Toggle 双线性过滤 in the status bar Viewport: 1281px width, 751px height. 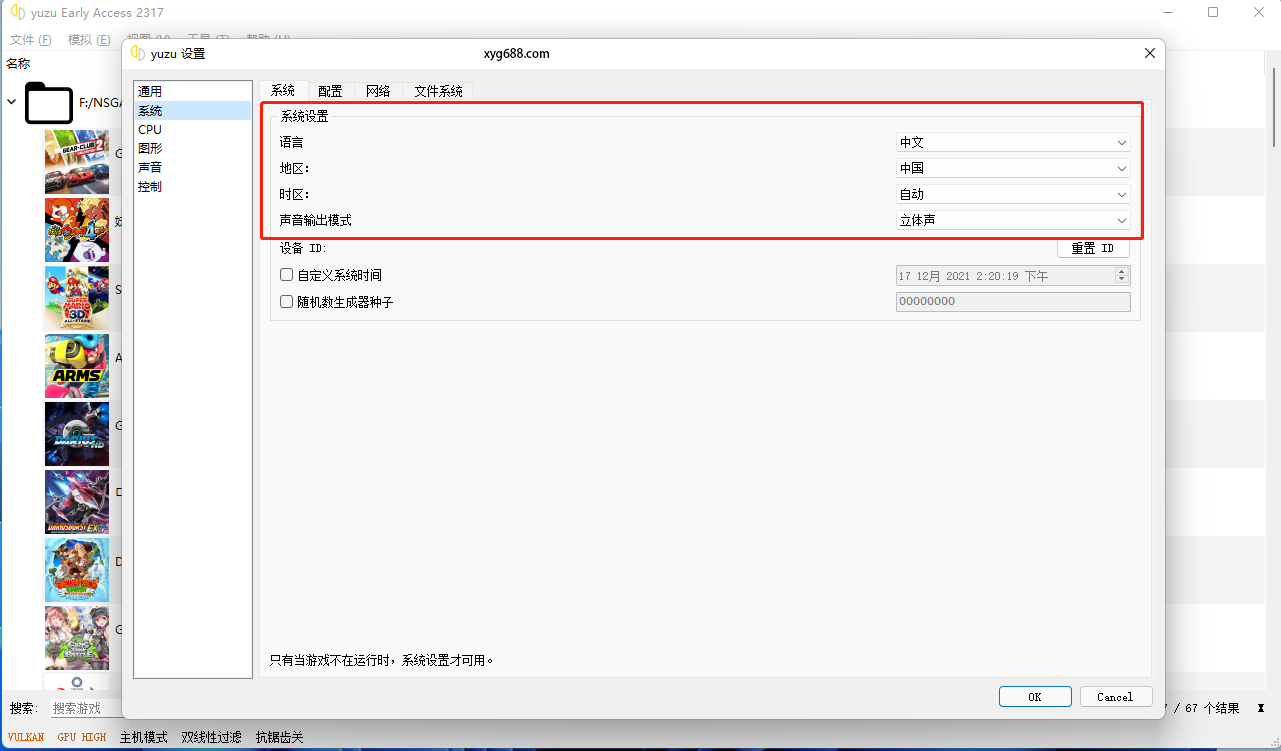pyautogui.click(x=212, y=737)
